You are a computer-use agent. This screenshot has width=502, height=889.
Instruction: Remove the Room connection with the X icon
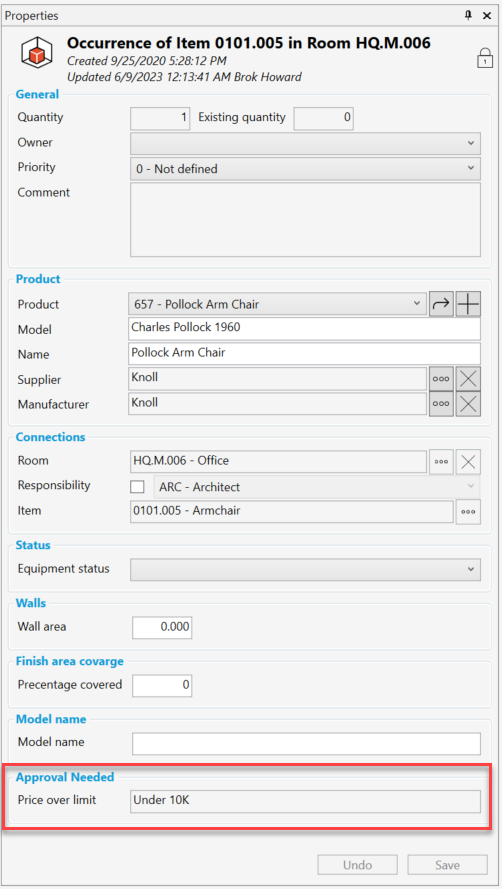469,462
